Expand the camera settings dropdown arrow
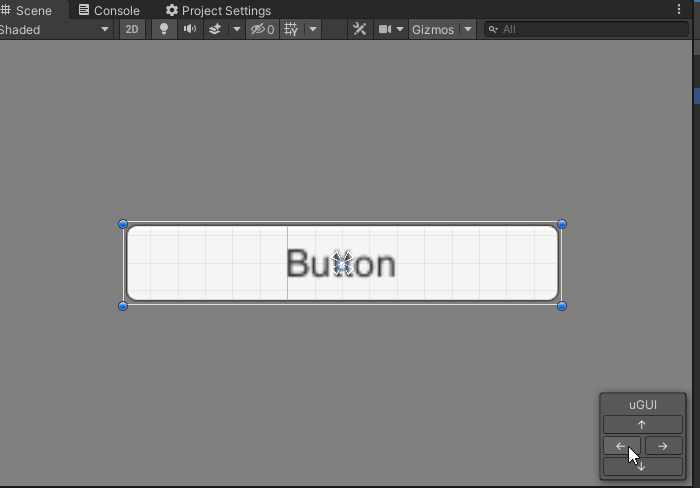Image resolution: width=700 pixels, height=488 pixels. pos(400,29)
